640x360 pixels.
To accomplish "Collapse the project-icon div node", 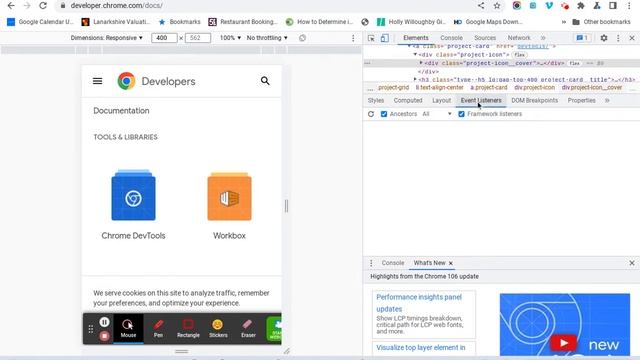I will click(415, 54).
